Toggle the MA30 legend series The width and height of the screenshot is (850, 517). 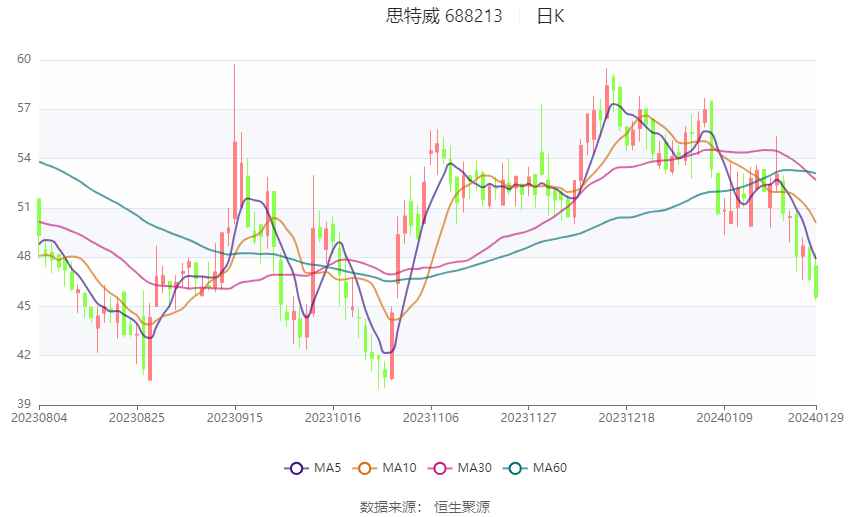[x=460, y=468]
